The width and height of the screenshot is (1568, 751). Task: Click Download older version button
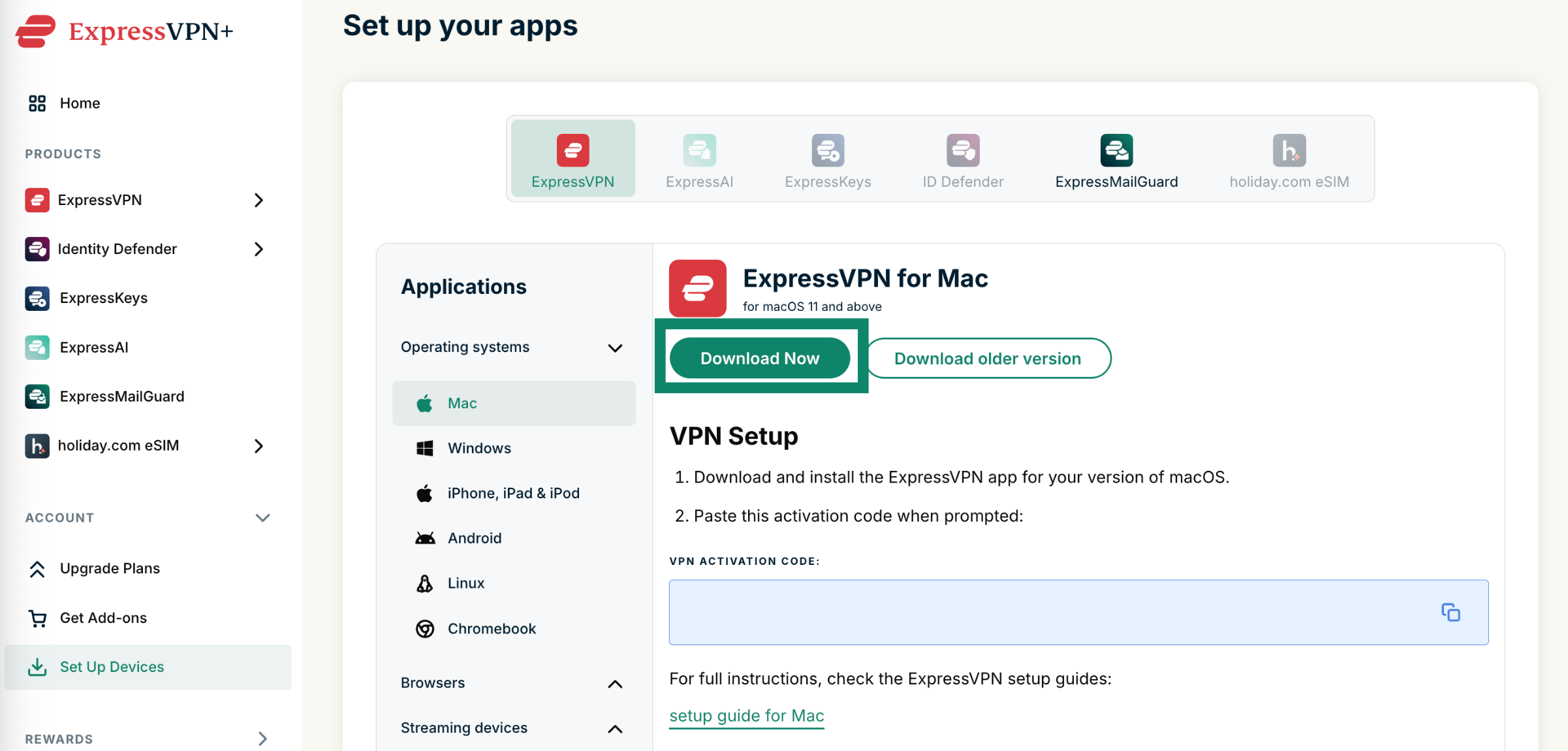[988, 358]
